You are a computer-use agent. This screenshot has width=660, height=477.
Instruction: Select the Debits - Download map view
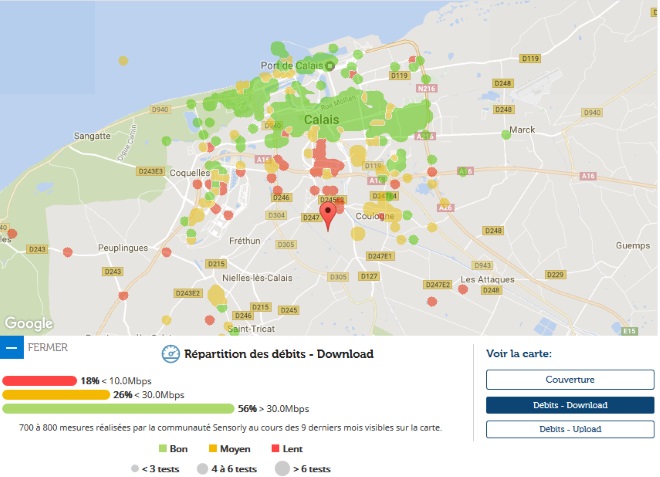pyautogui.click(x=570, y=405)
